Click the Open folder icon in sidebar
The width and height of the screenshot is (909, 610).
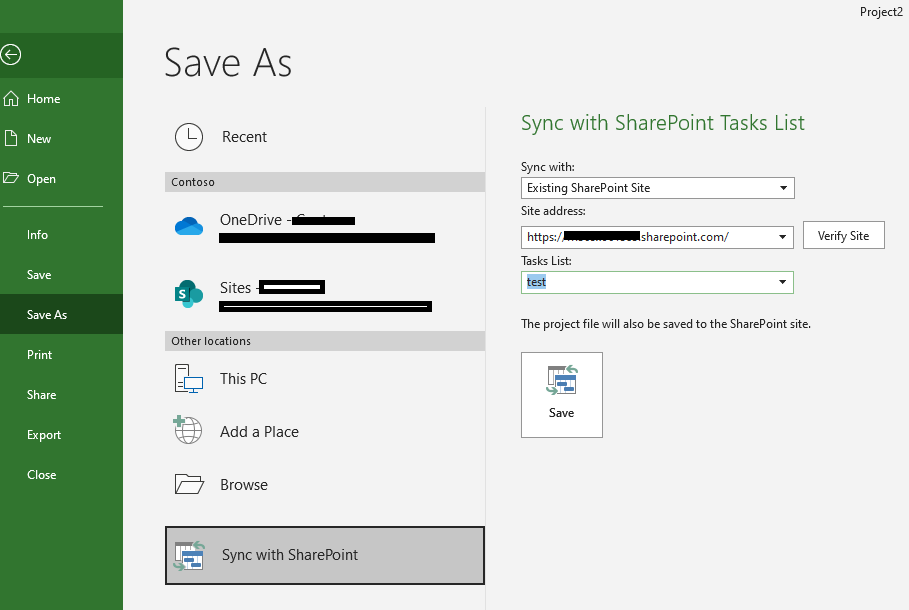pos(10,177)
